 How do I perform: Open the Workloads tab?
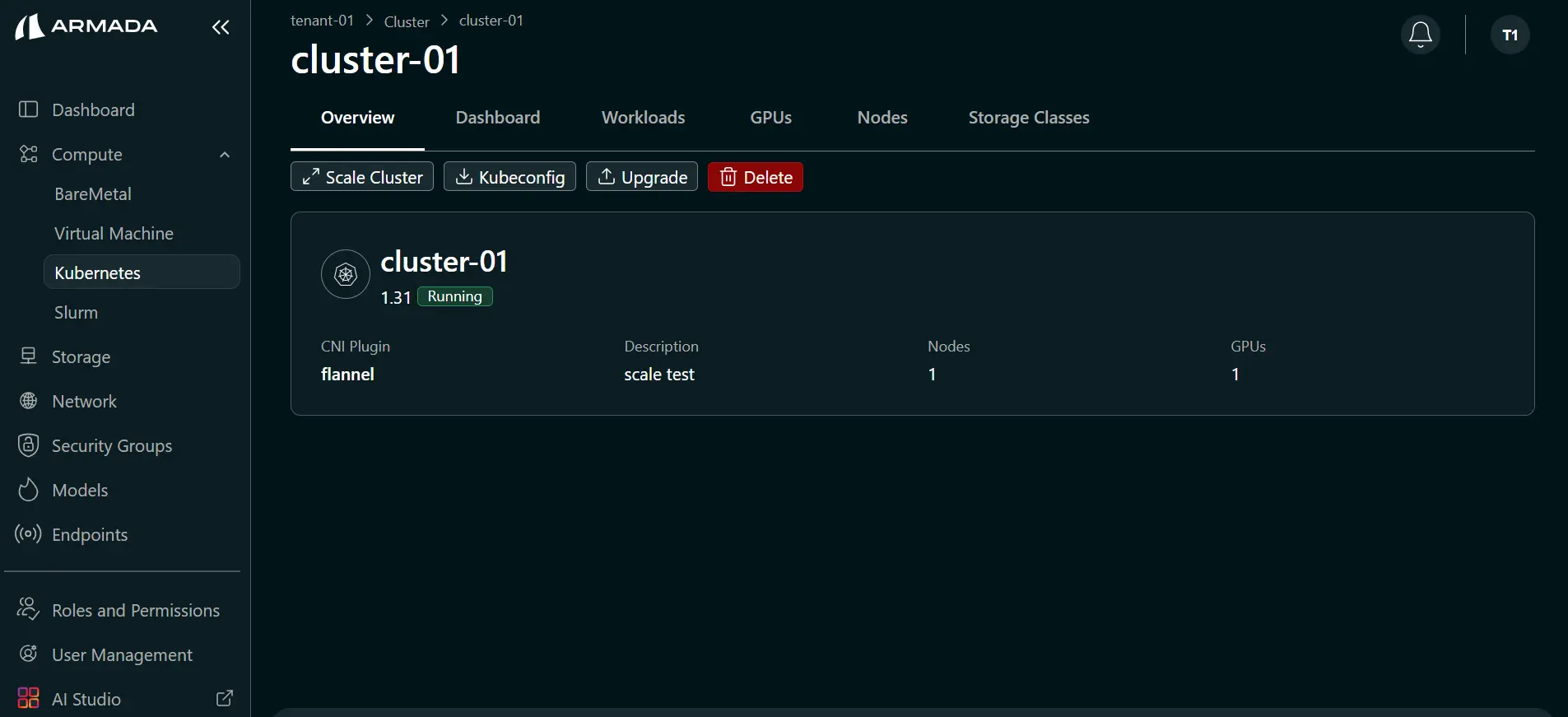point(644,118)
